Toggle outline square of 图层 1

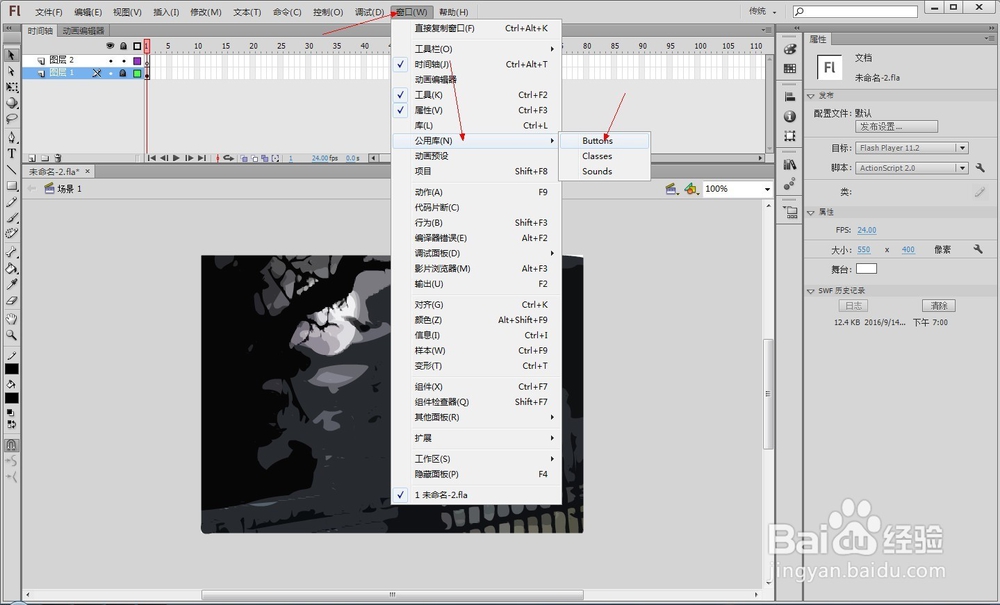point(137,73)
